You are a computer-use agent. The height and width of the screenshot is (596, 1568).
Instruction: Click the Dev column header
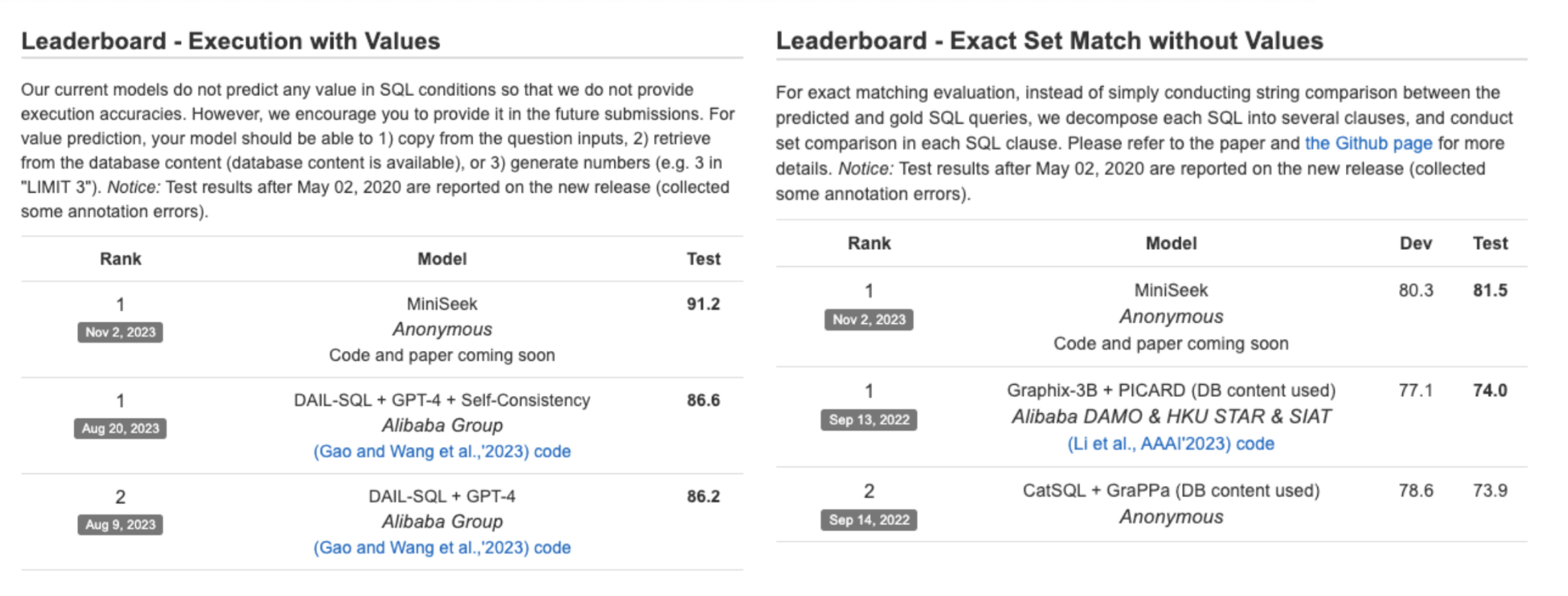click(1415, 244)
